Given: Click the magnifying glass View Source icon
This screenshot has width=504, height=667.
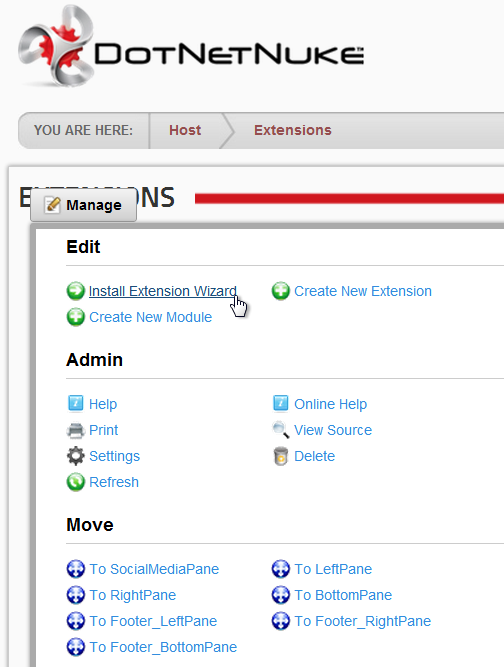Looking at the screenshot, I should pyautogui.click(x=281, y=430).
